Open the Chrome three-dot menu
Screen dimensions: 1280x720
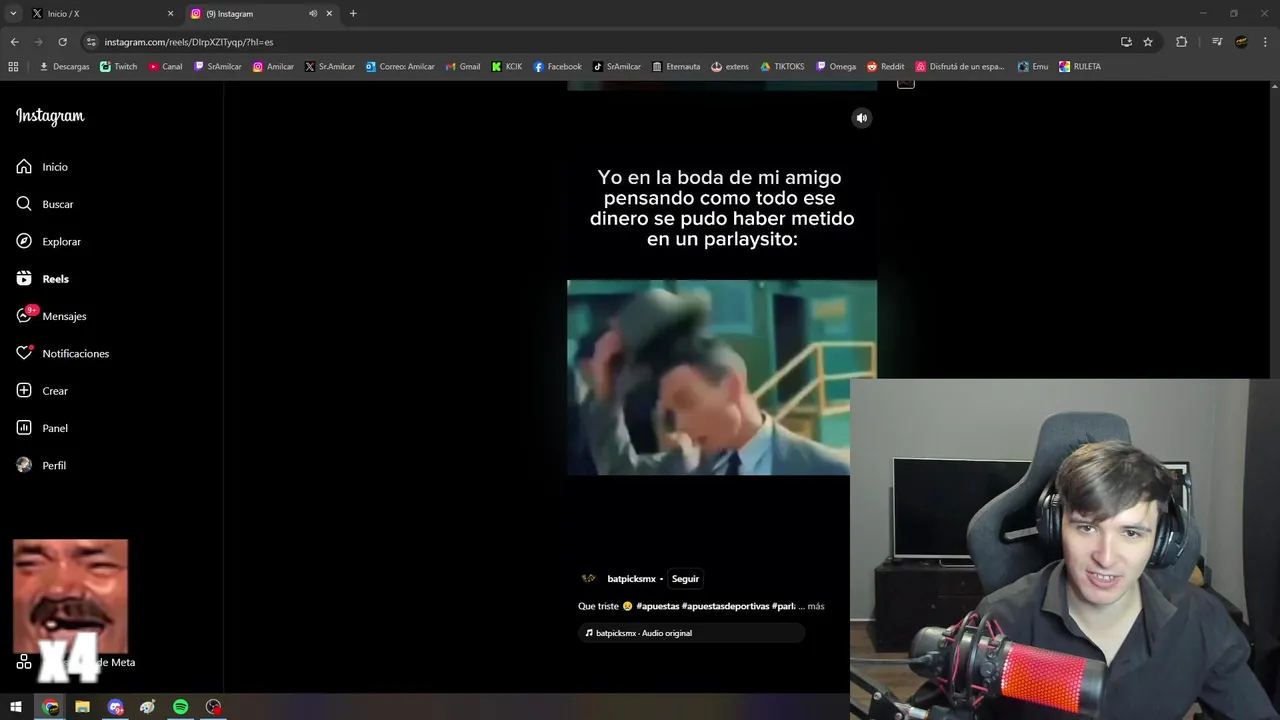(1264, 42)
